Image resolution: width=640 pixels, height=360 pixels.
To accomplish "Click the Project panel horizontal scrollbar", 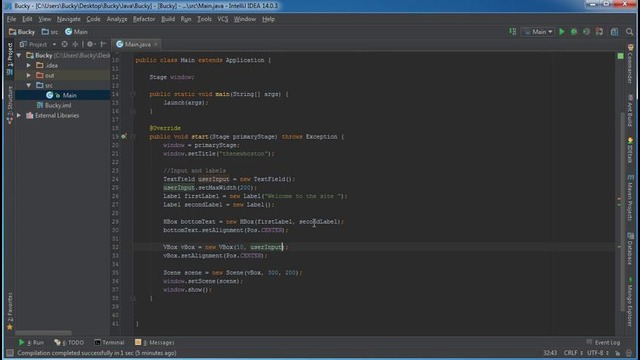I will [43, 333].
